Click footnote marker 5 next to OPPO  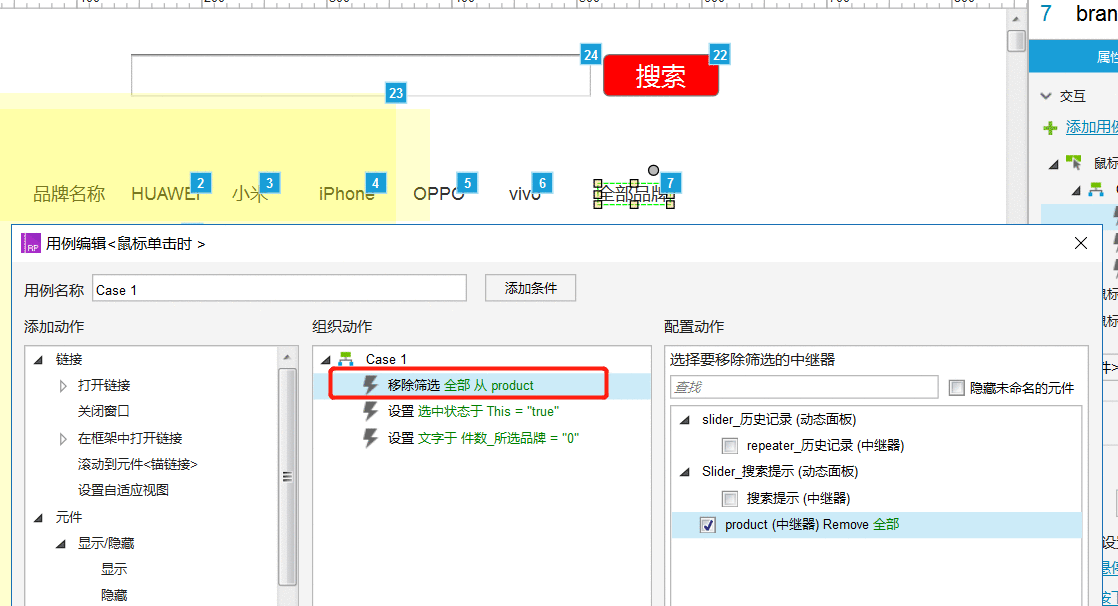coord(467,183)
